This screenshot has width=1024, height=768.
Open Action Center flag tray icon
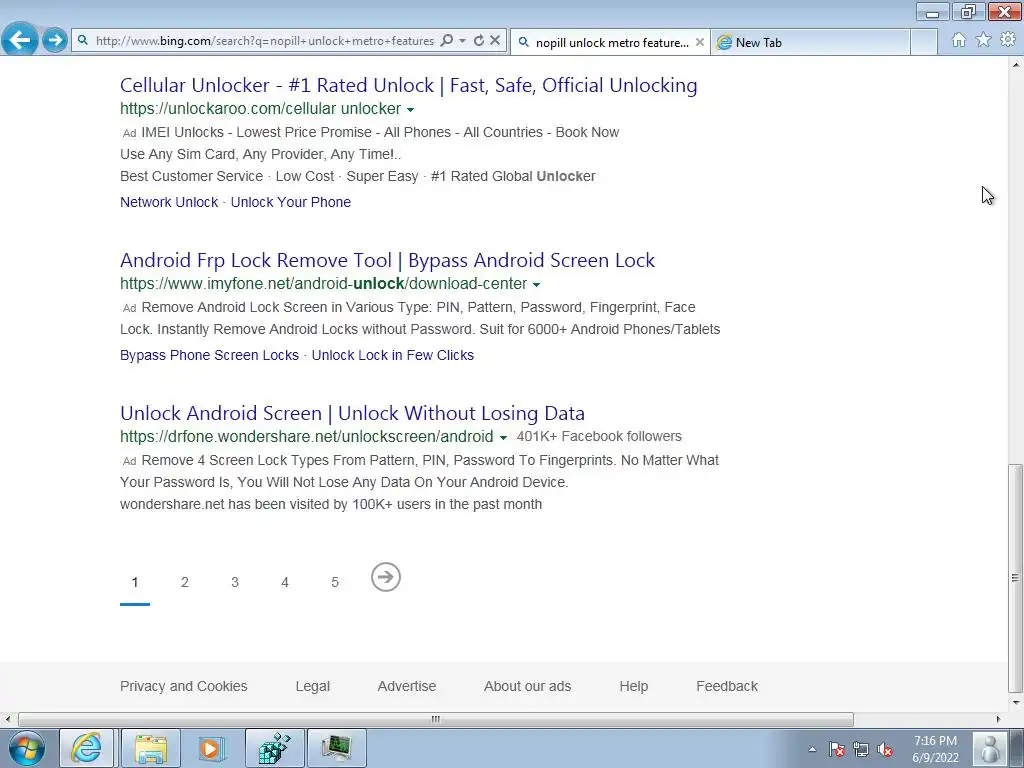(x=837, y=750)
